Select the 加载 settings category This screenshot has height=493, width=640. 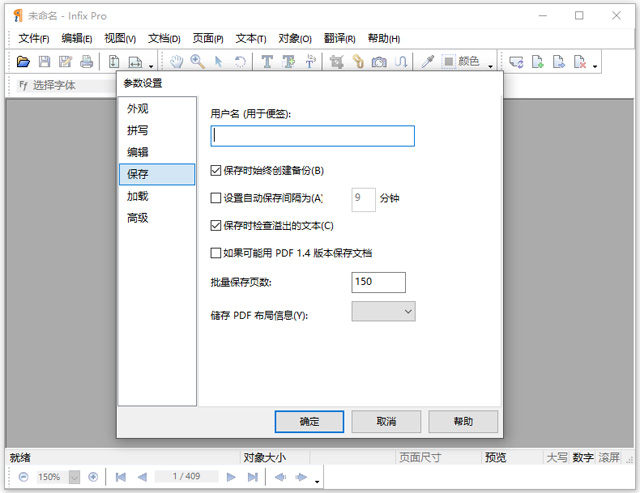157,196
